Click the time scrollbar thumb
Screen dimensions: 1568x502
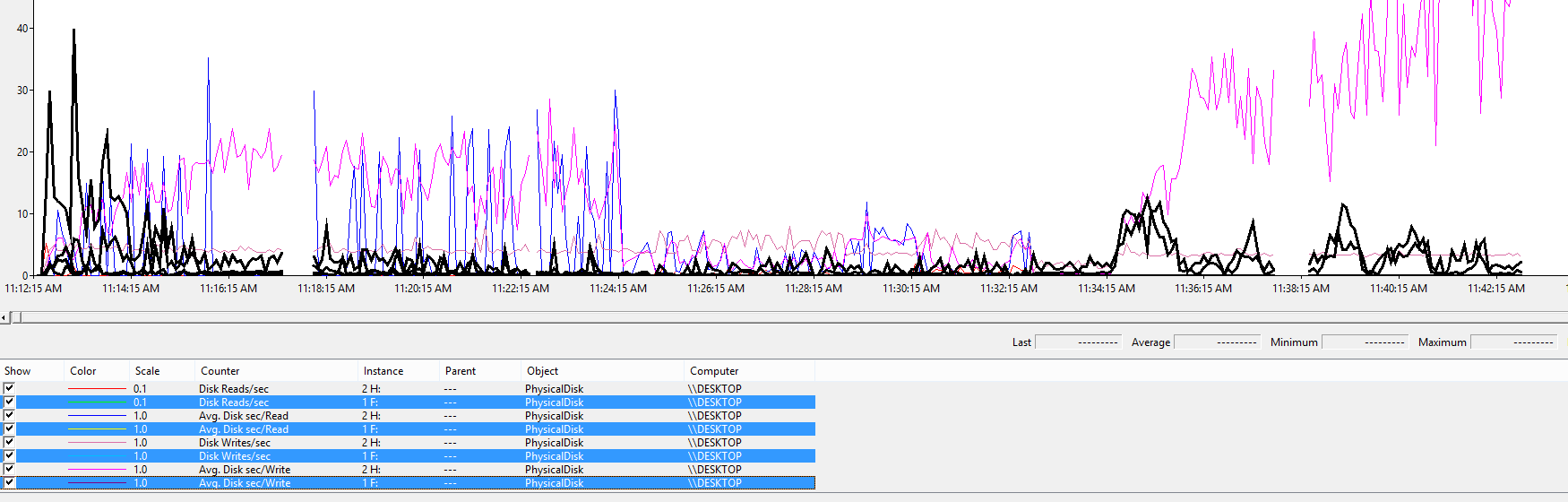[x=15, y=317]
